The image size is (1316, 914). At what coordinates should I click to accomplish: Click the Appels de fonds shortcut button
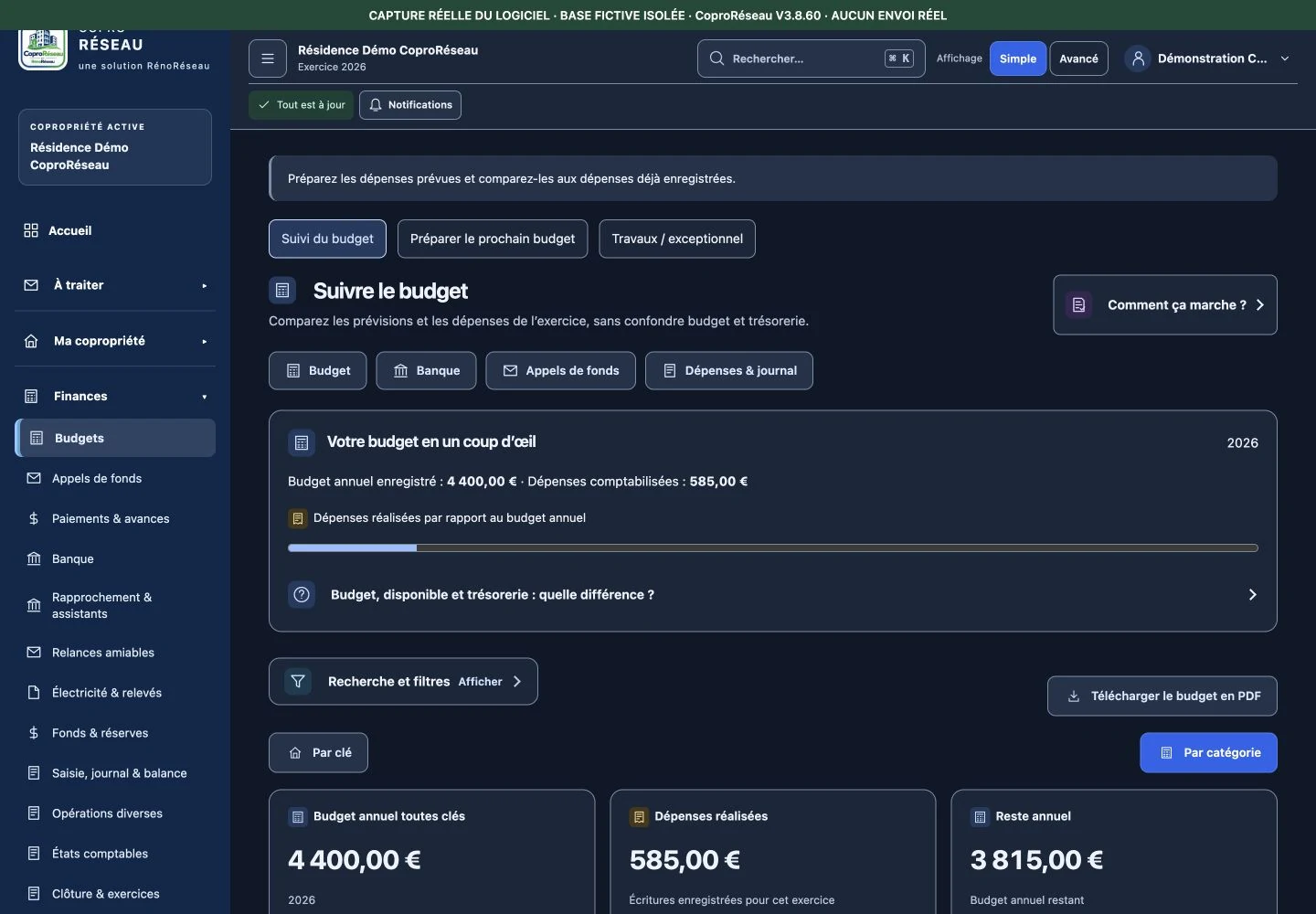click(560, 371)
